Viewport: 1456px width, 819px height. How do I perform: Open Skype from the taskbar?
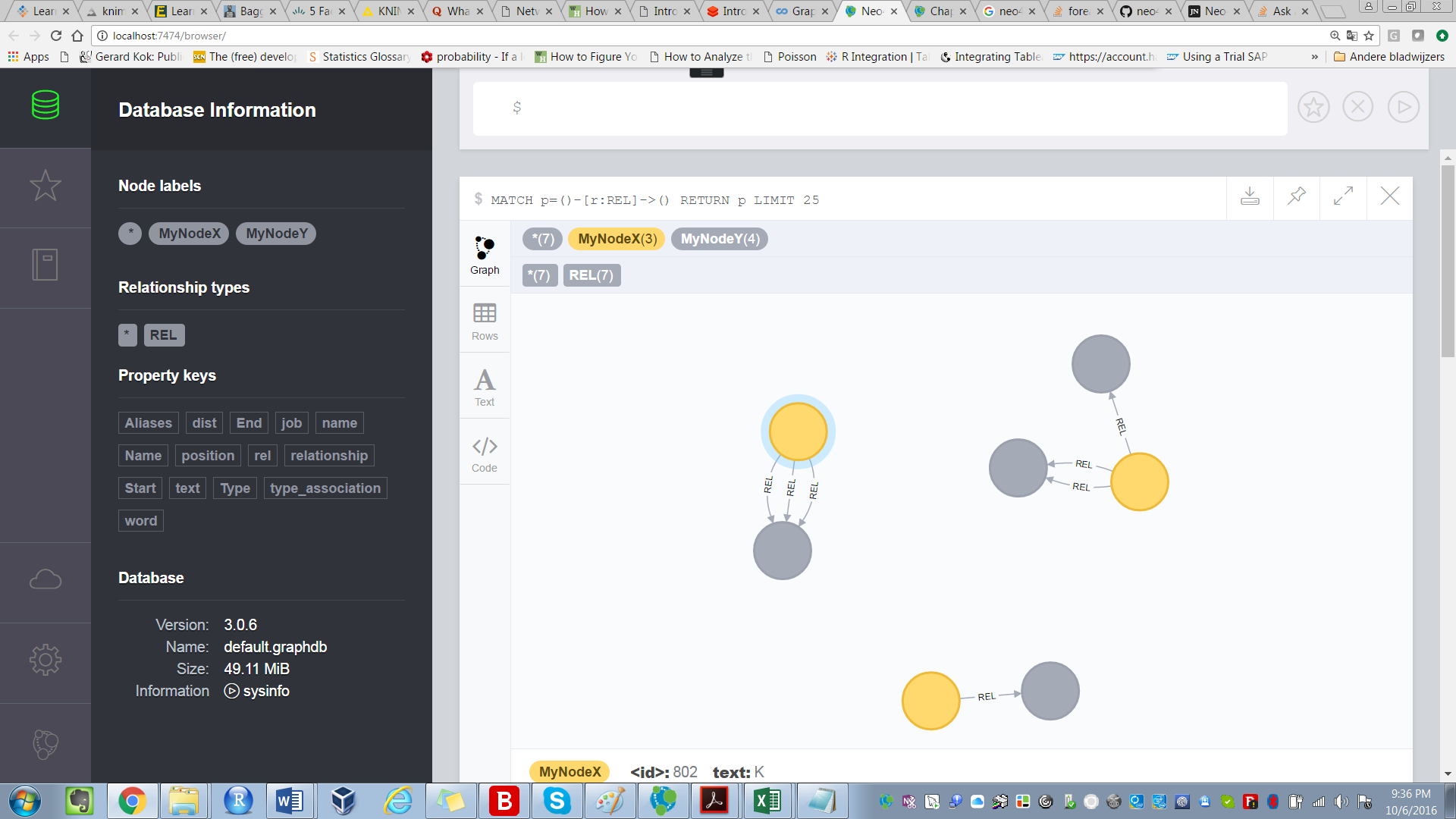[557, 801]
